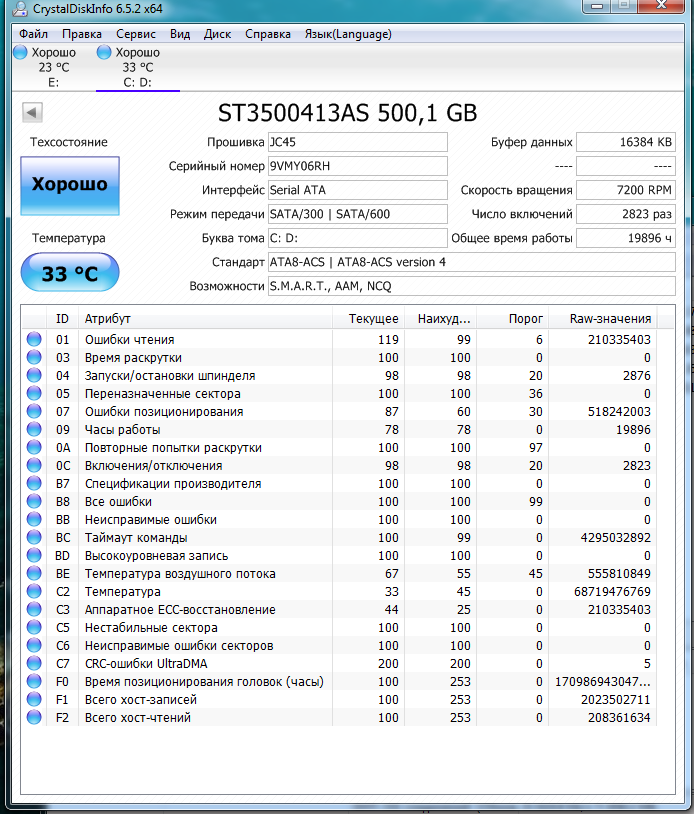The image size is (694, 814).
Task: Click status circle for 07 Ошибки позиционирования
Action: 34,412
